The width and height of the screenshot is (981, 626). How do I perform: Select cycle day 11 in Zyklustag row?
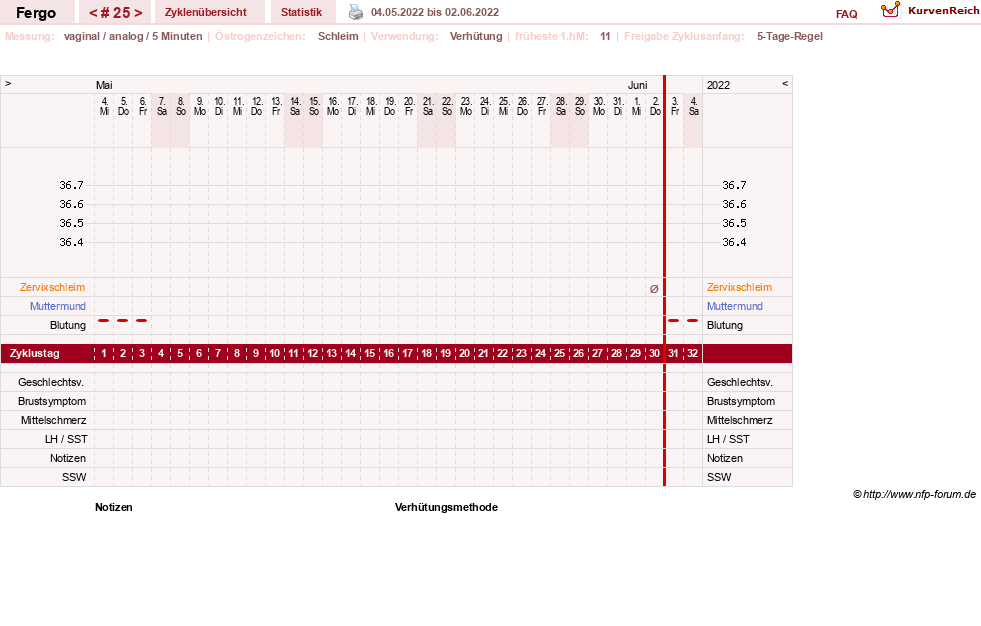293,353
